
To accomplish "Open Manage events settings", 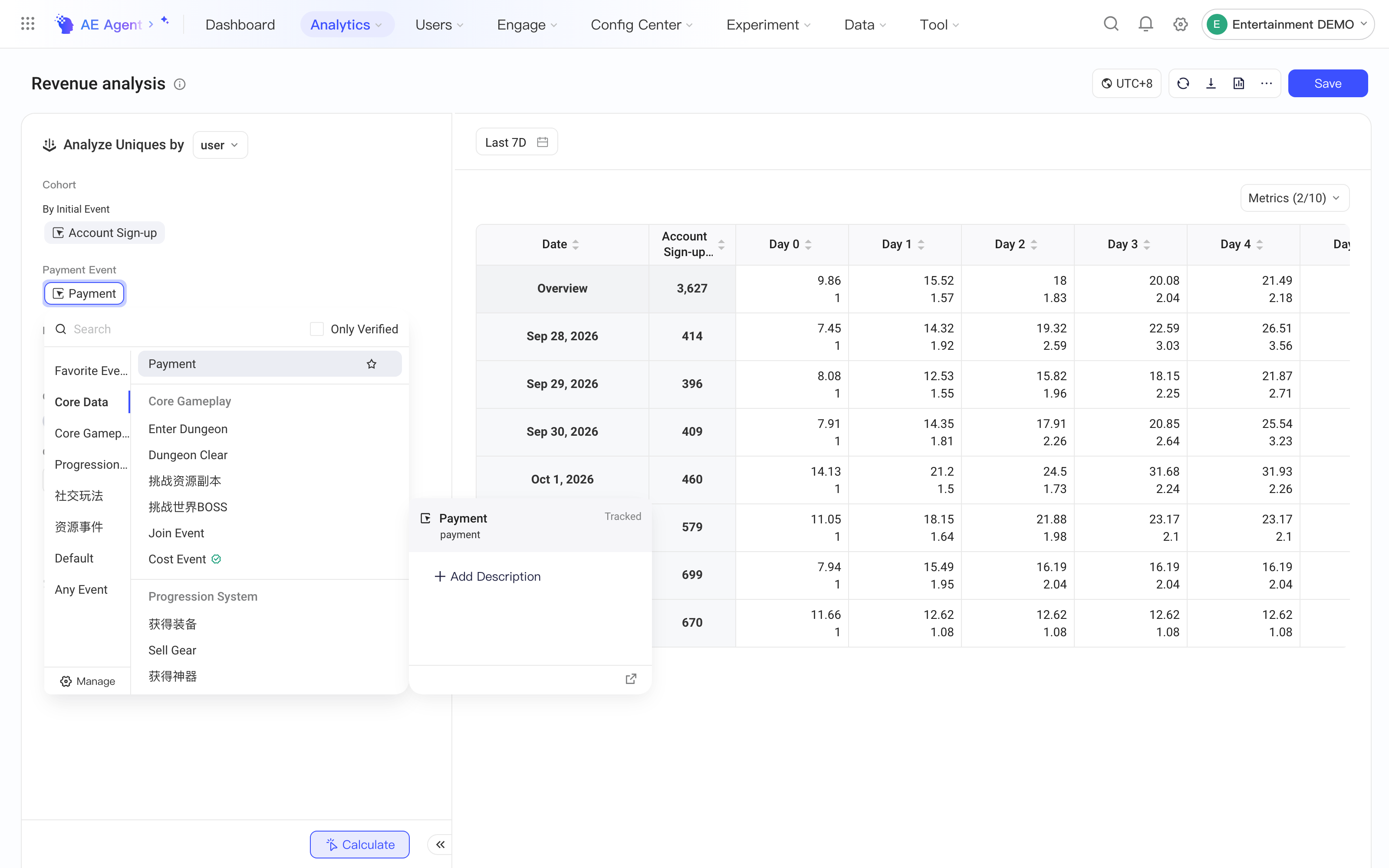I will click(87, 681).
